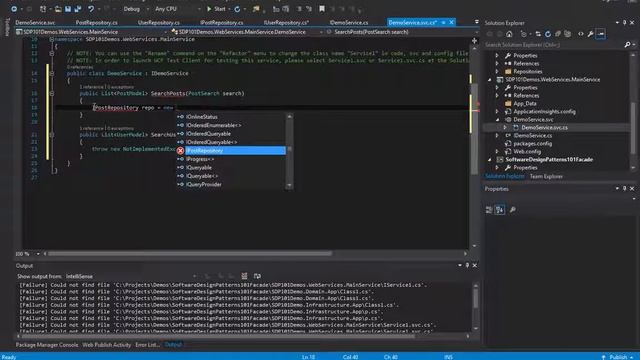Screen dimensions: 640x360
Task: Toggle Alphabetical sort in Properties panel
Action: point(500,210)
